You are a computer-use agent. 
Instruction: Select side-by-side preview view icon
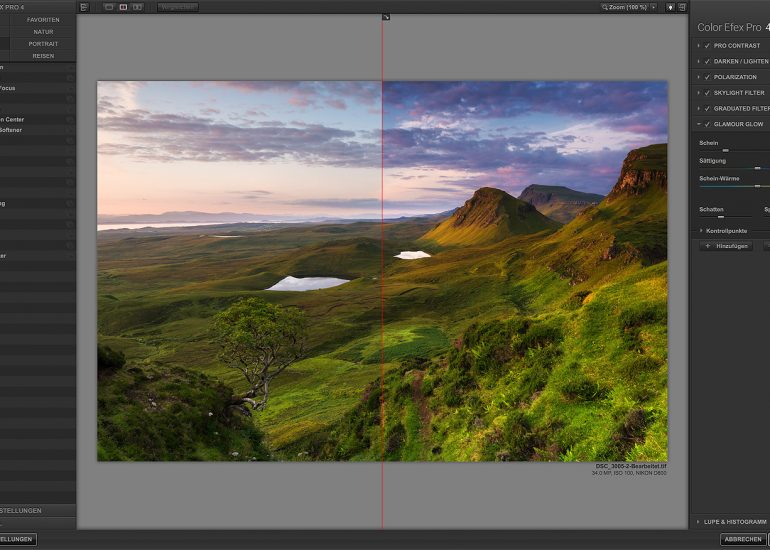click(x=138, y=7)
